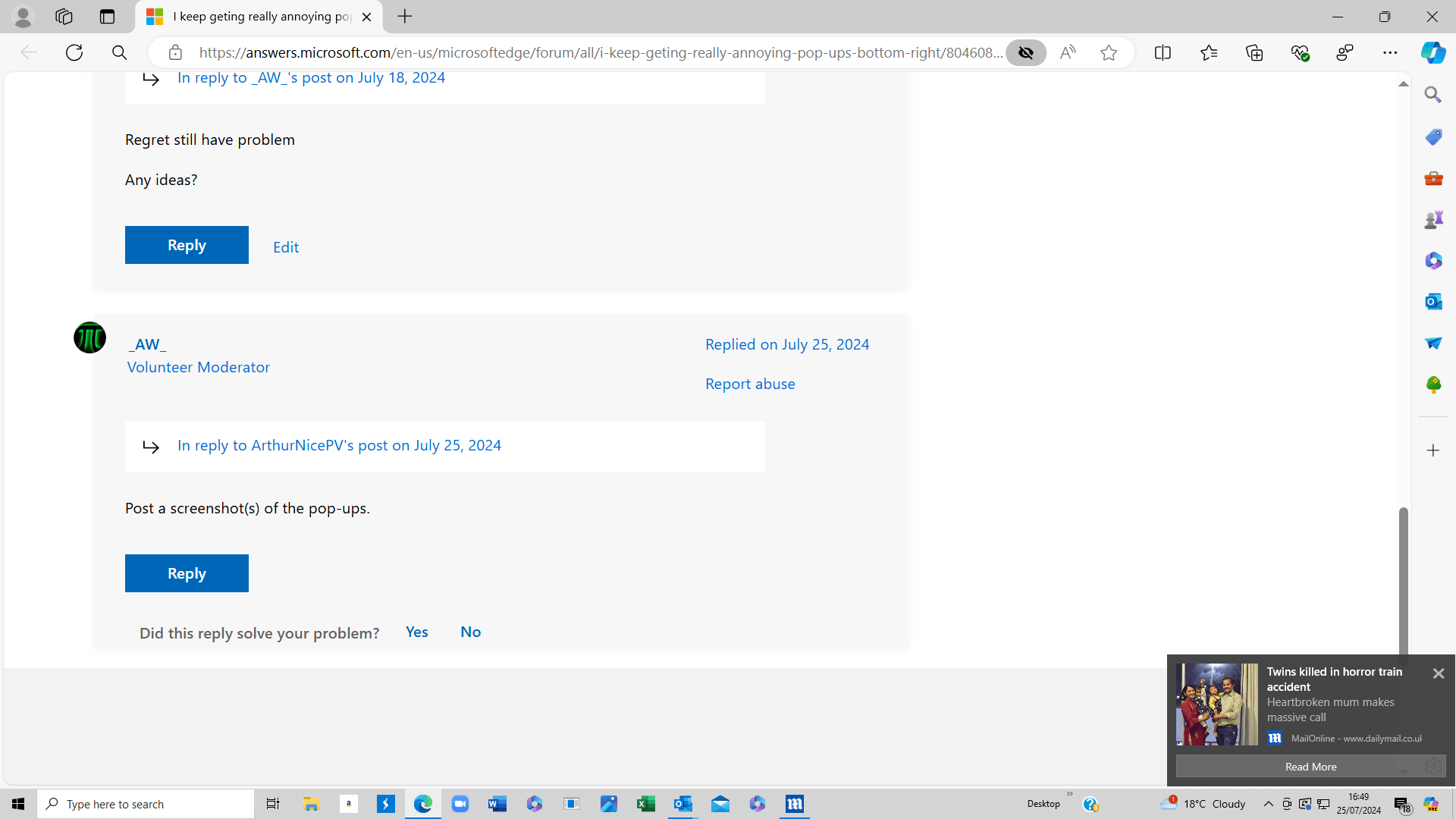Open sidebar Search icon
The image size is (1456, 819).
click(1433, 95)
